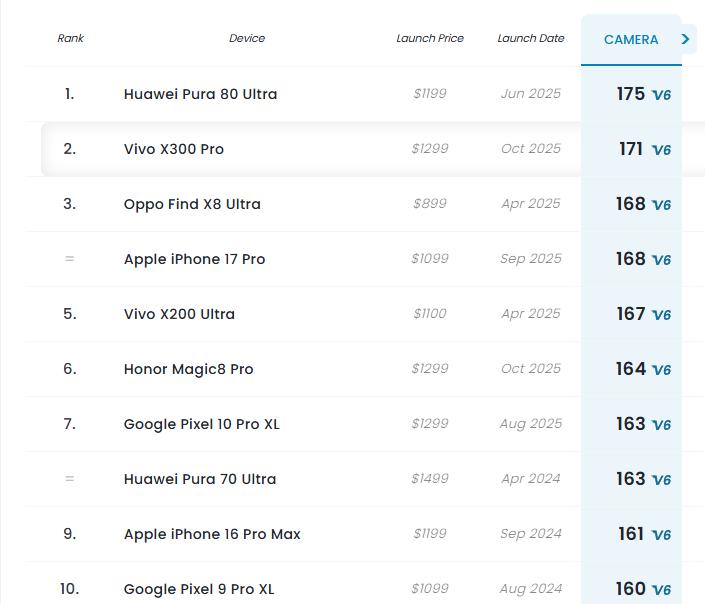Sort by the Device column header
This screenshot has width=705, height=604.
(x=247, y=38)
